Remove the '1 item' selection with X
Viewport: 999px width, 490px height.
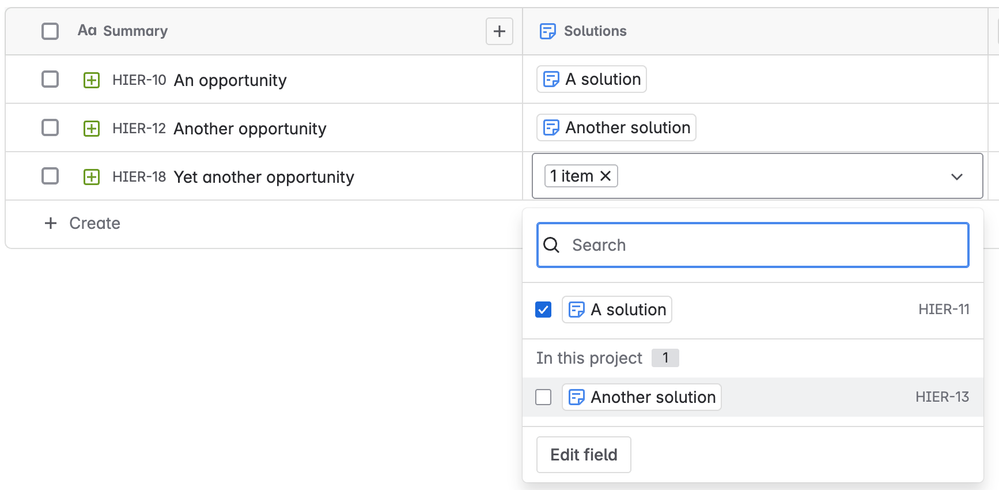tap(605, 176)
